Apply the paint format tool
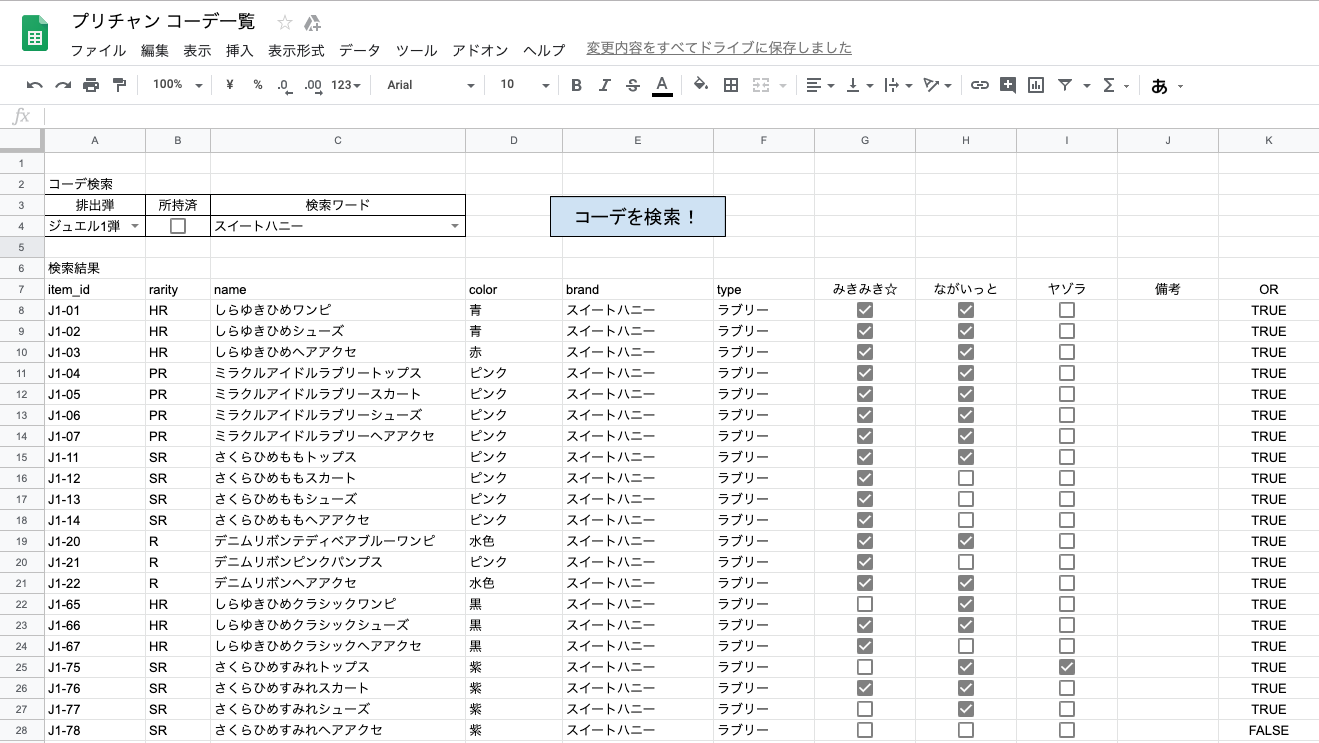 119,86
